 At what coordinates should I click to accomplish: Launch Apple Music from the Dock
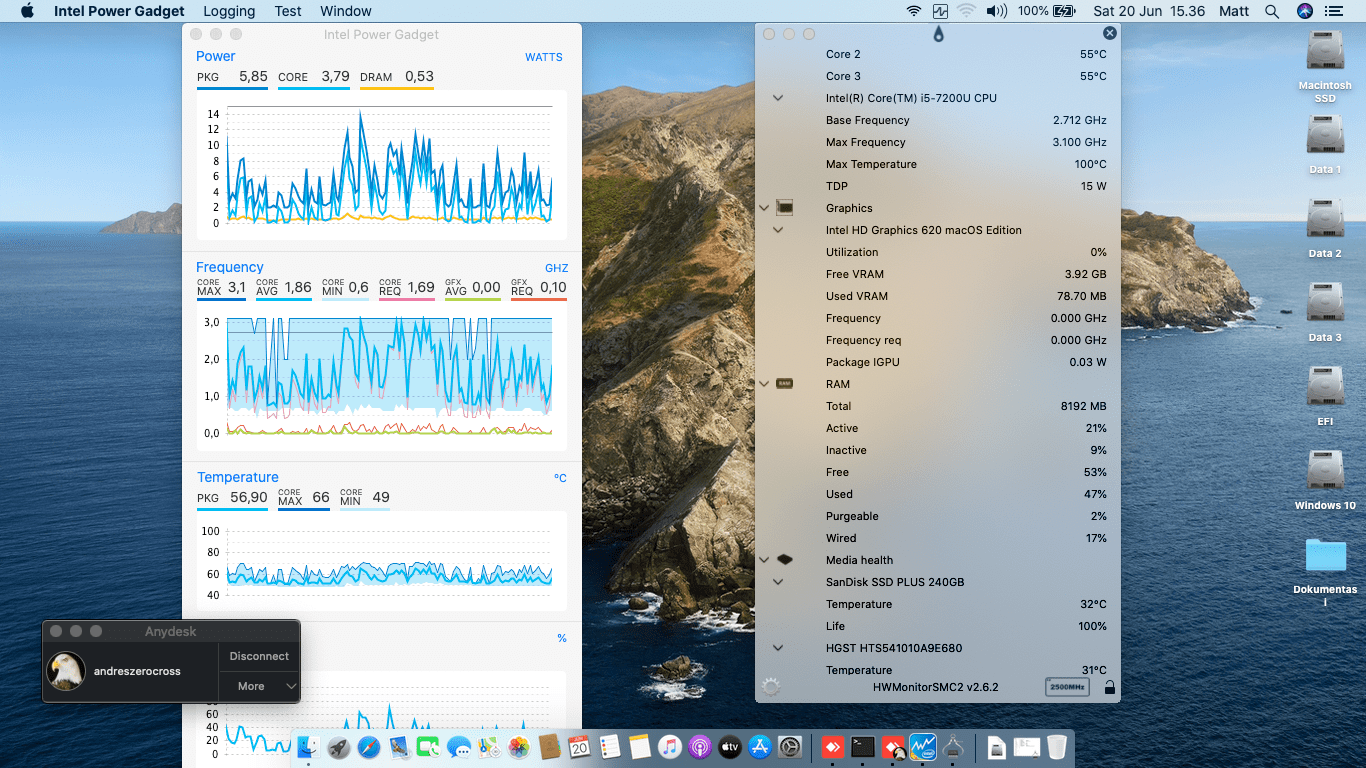tap(669, 747)
